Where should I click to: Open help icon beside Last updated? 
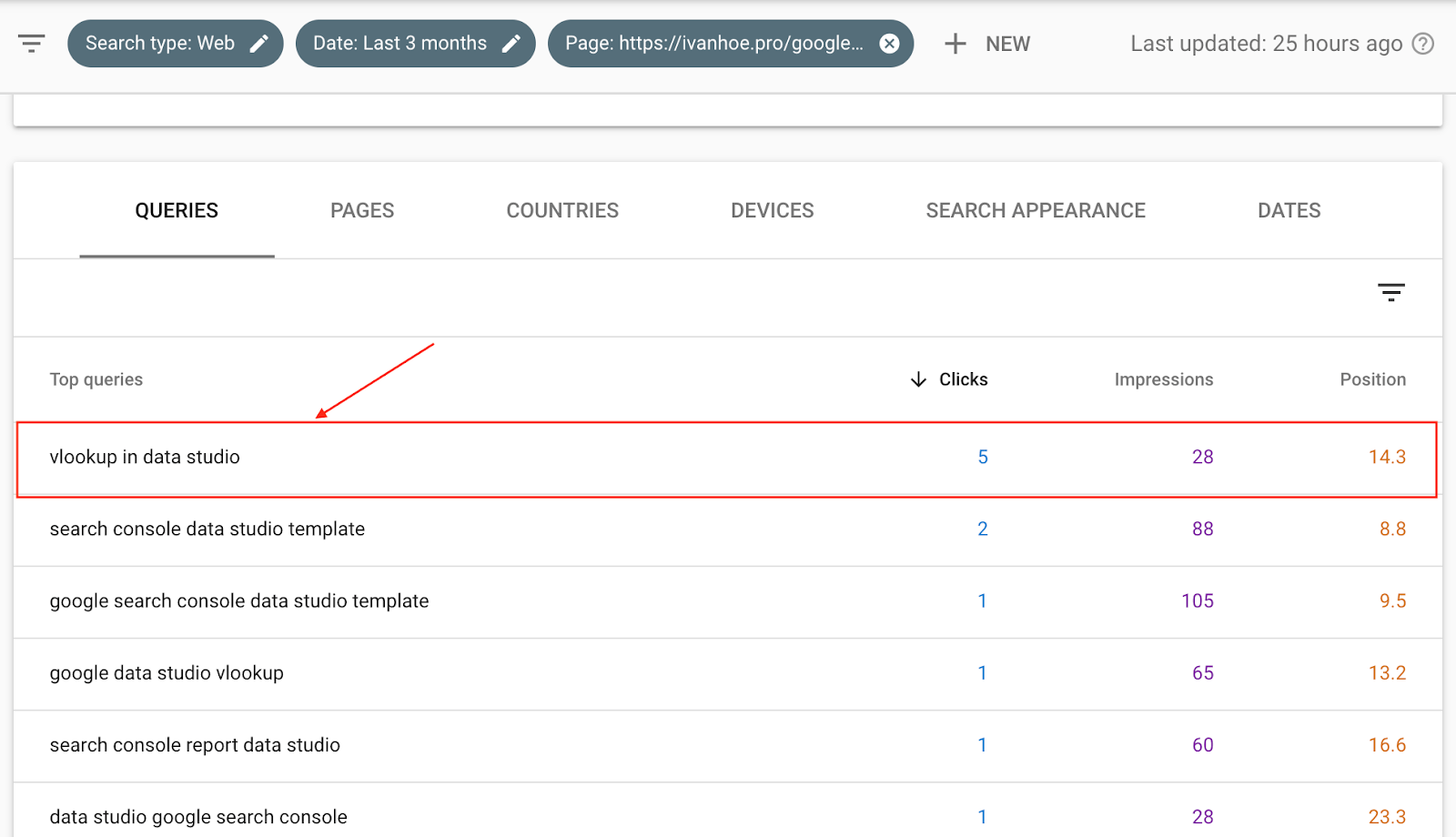pos(1422,44)
